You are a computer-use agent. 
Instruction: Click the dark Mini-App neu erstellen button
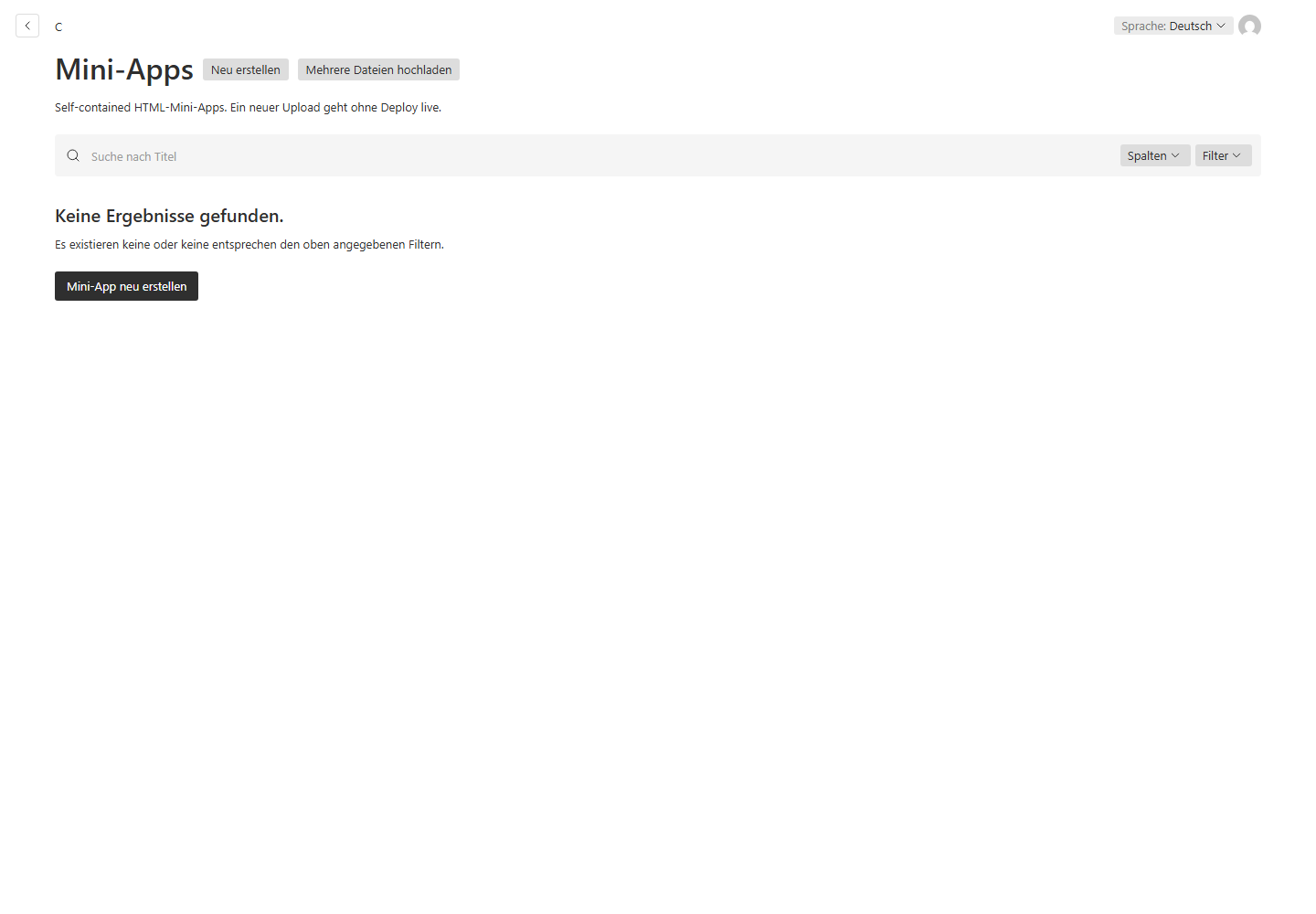126,286
